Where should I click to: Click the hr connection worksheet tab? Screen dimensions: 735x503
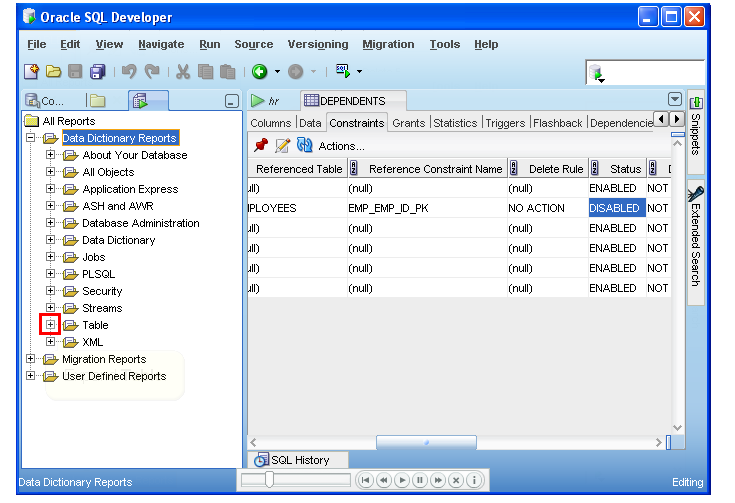[266, 101]
